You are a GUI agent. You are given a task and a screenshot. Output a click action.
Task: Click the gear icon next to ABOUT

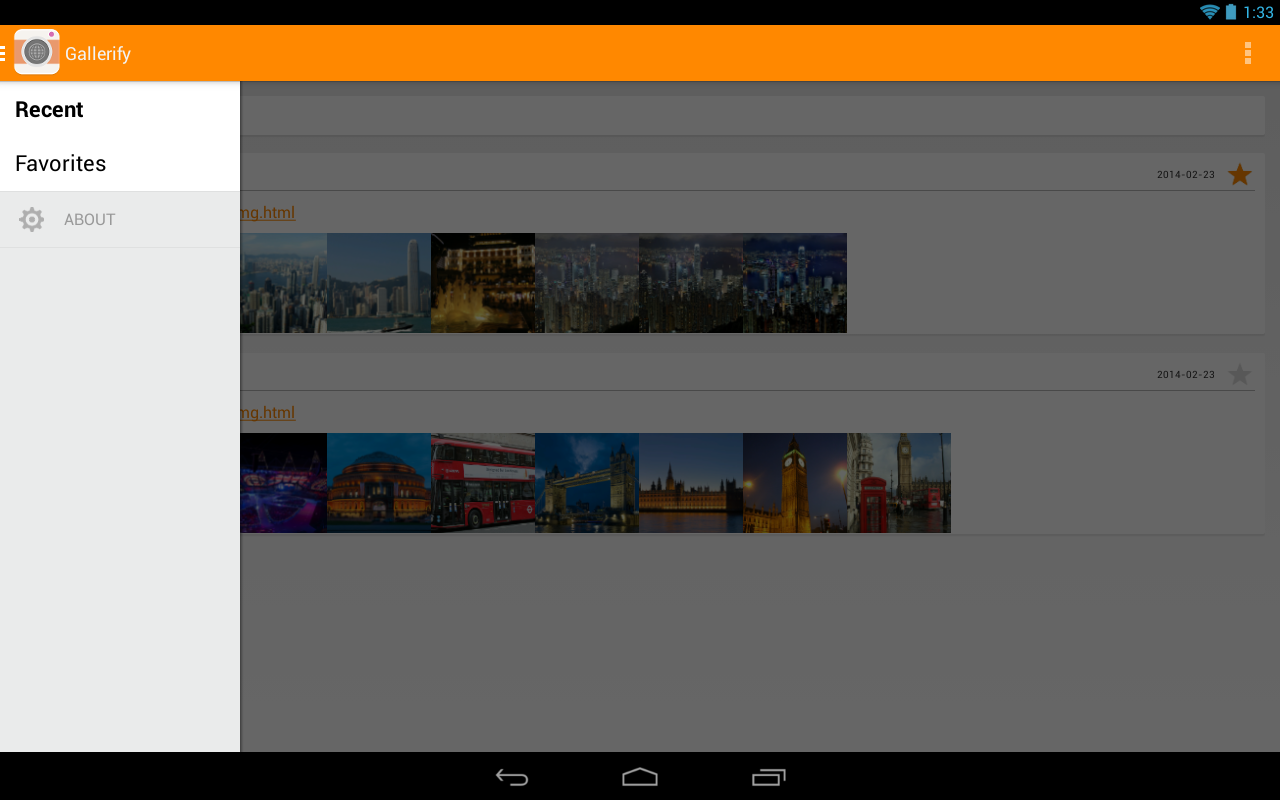coord(32,220)
